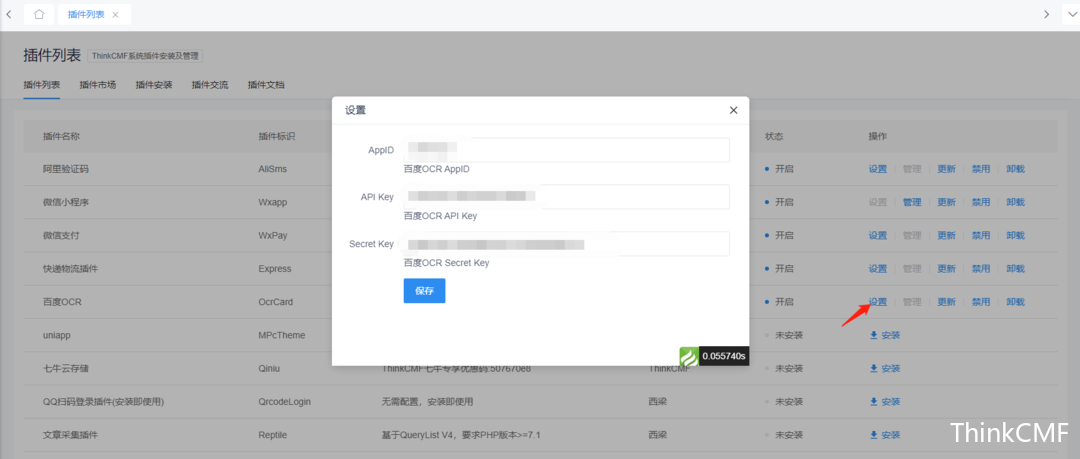Image resolution: width=1080 pixels, height=459 pixels.
Task: Select the 插件列表 top page tab
Action: tap(86, 14)
